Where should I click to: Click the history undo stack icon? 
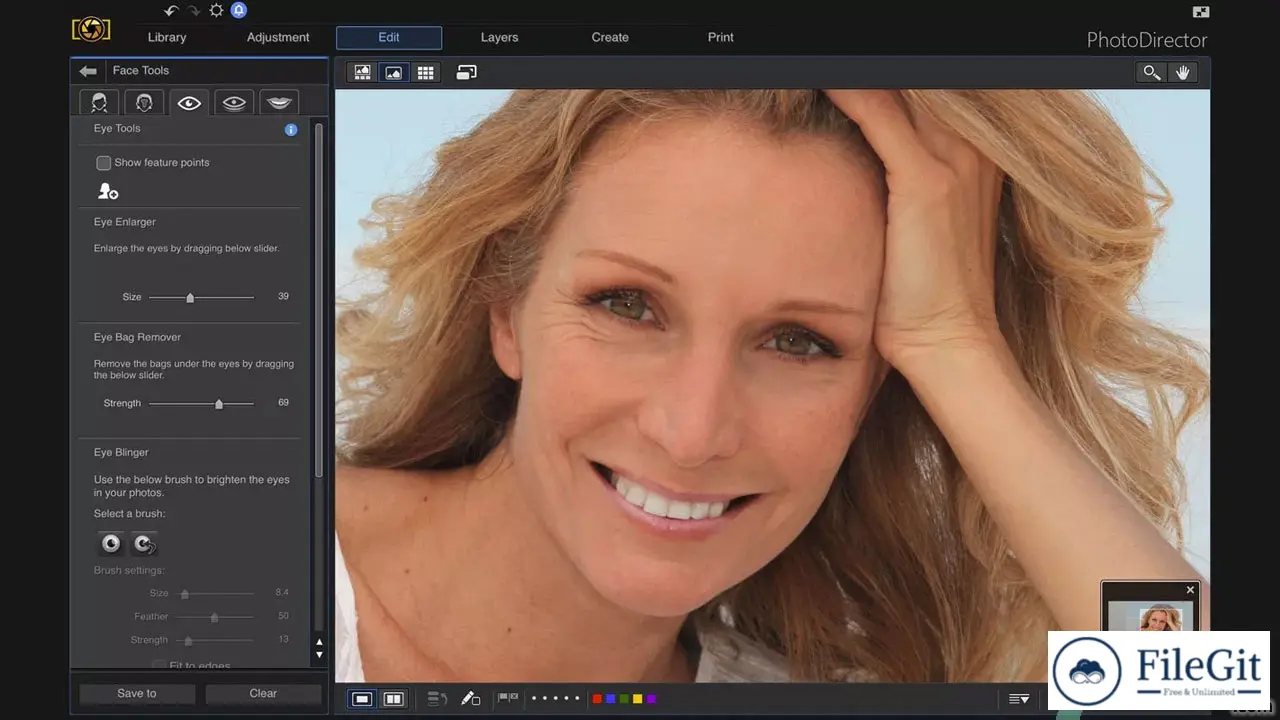point(437,699)
